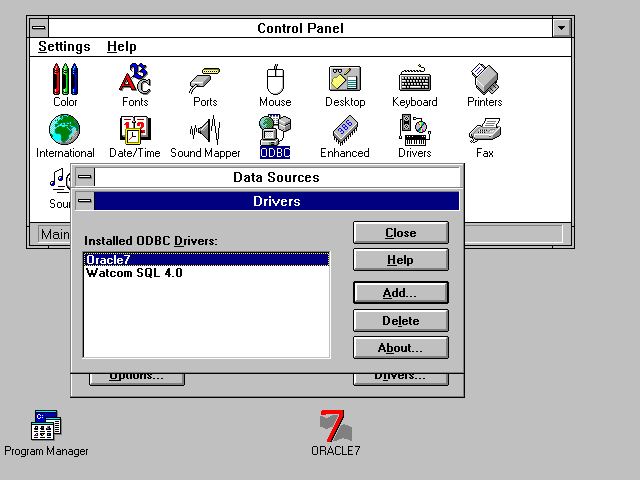The width and height of the screenshot is (640, 480).
Task: Open the Printers icon
Action: click(484, 79)
